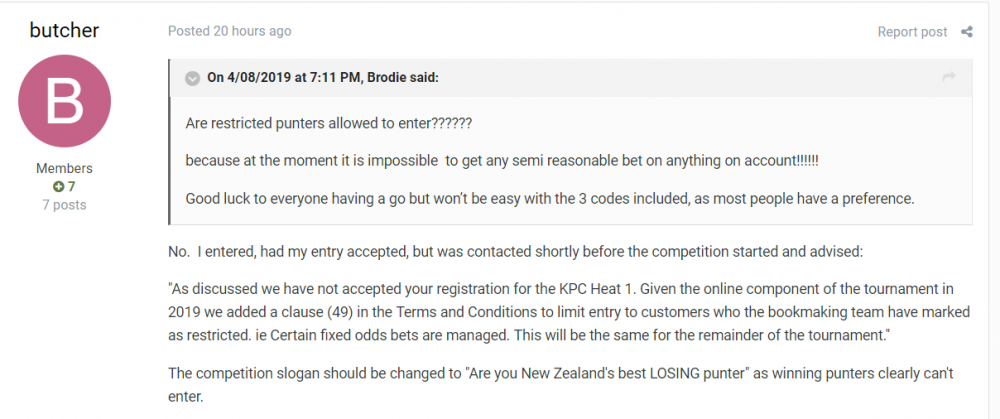Viewport: 1000px width, 419px height.
Task: Click the Report post link
Action: click(x=912, y=32)
